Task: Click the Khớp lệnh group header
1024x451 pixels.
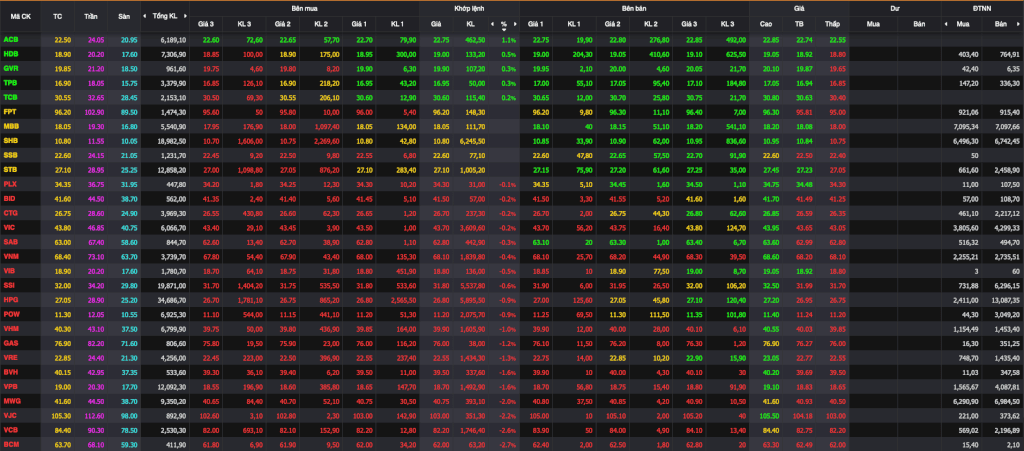Action: click(x=469, y=8)
